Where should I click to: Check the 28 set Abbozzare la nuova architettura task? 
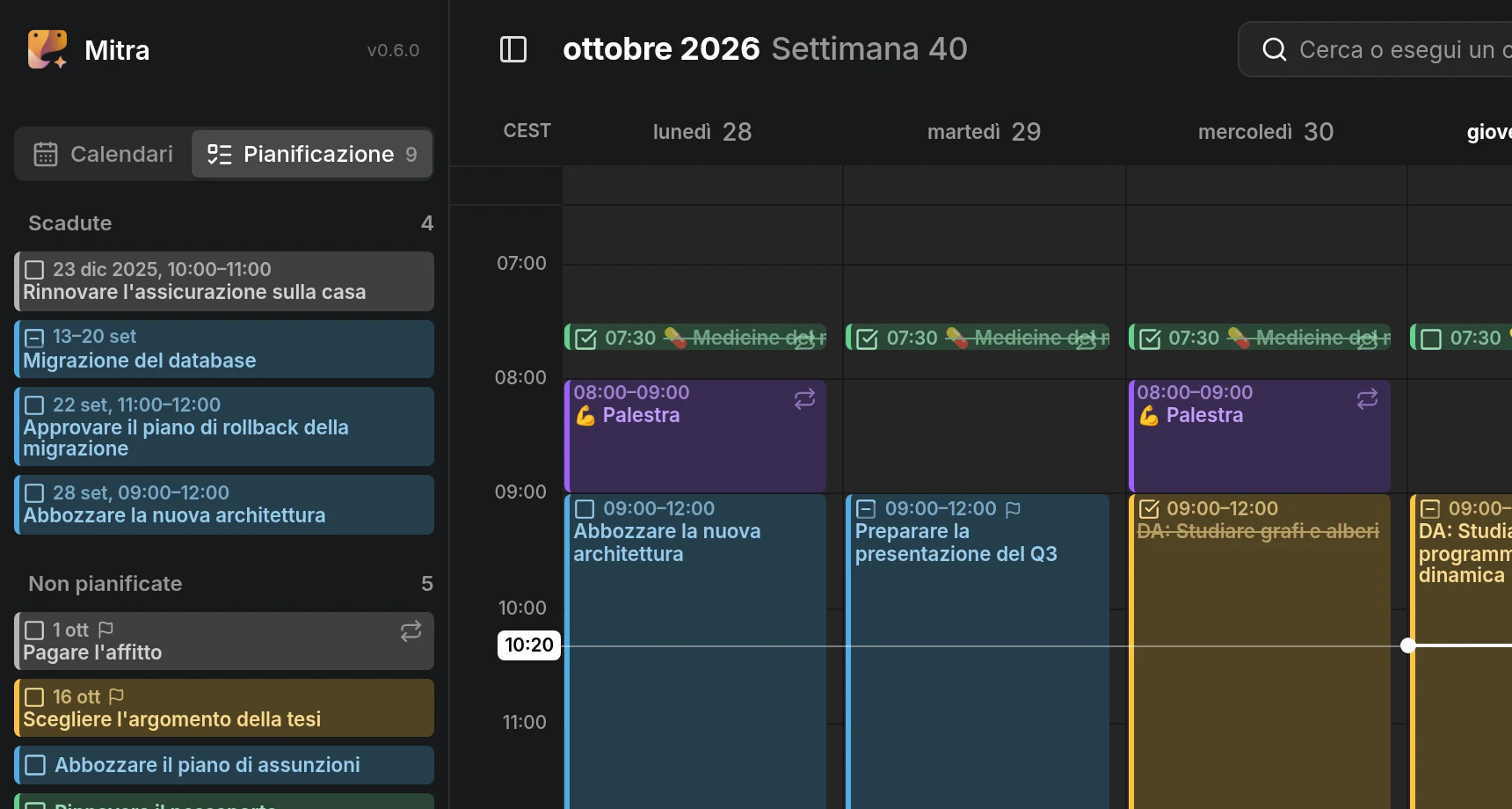coord(34,493)
